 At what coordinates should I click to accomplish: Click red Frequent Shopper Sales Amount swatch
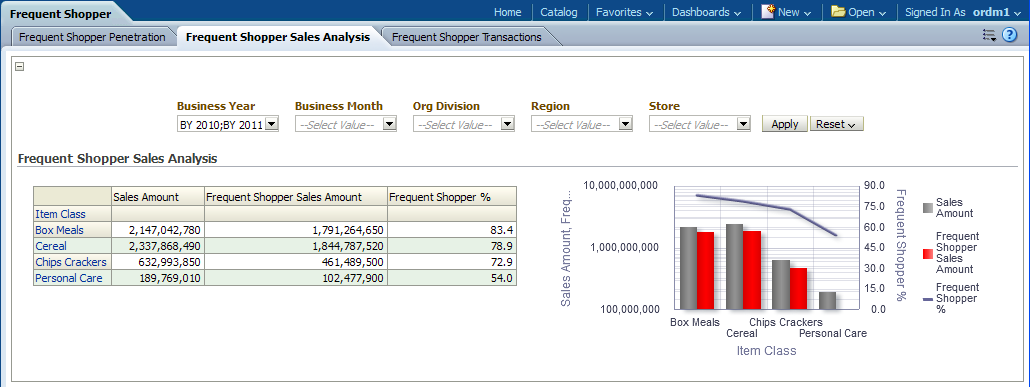pos(928,253)
